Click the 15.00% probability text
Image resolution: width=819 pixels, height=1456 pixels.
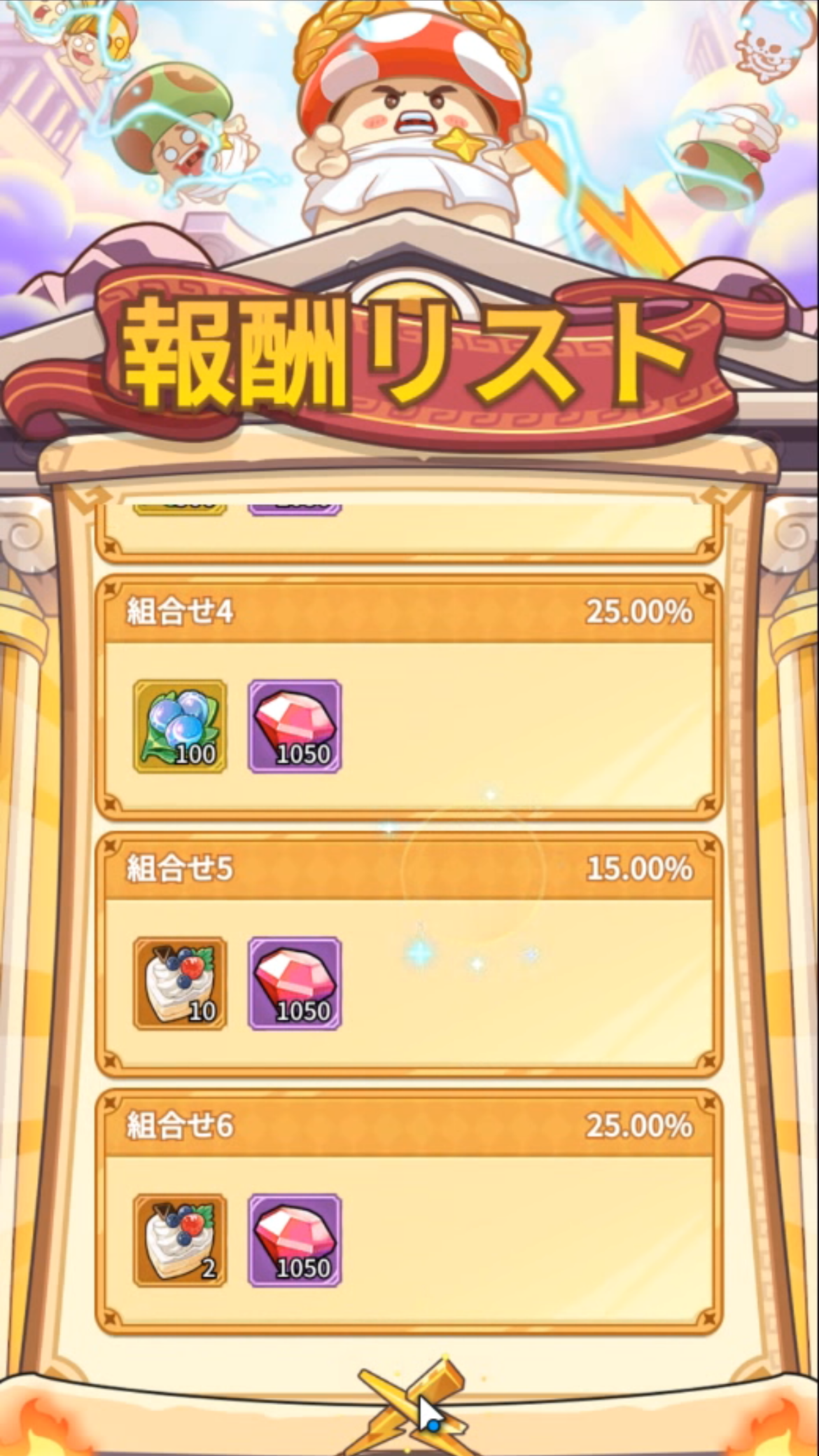(639, 869)
